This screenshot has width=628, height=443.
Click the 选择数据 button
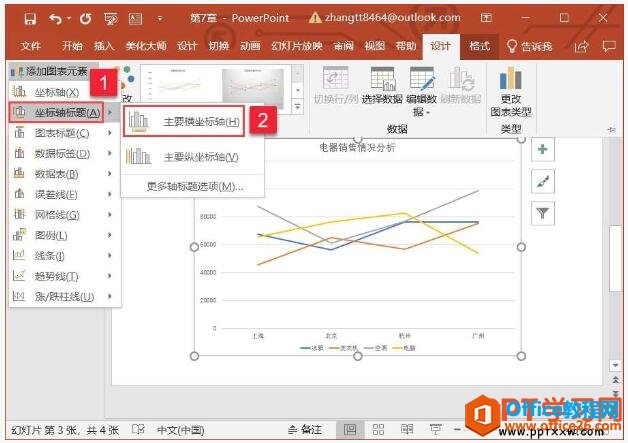(382, 85)
